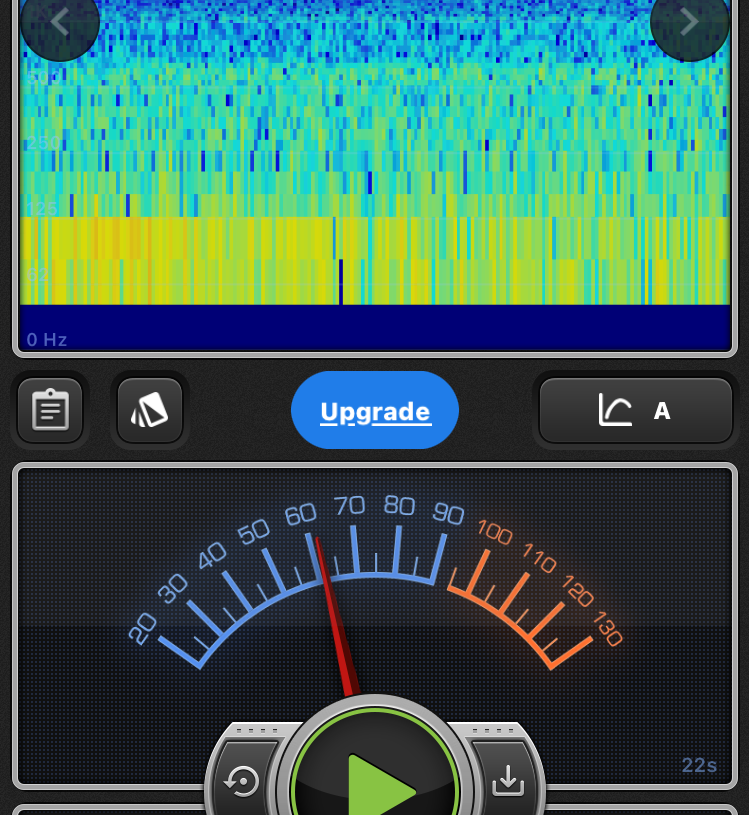Screen dimensions: 749x815
Task: Reset the measurement with the circular arrow
Action: (242, 780)
